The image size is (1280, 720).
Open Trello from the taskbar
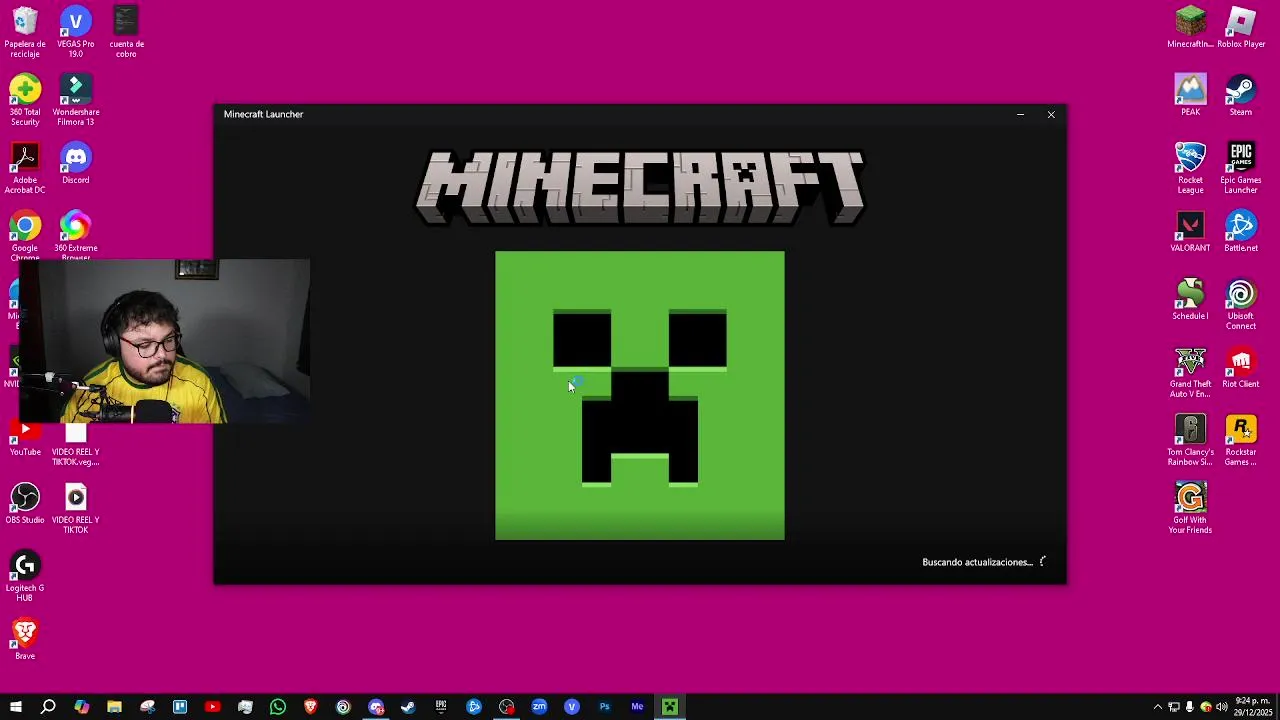180,707
